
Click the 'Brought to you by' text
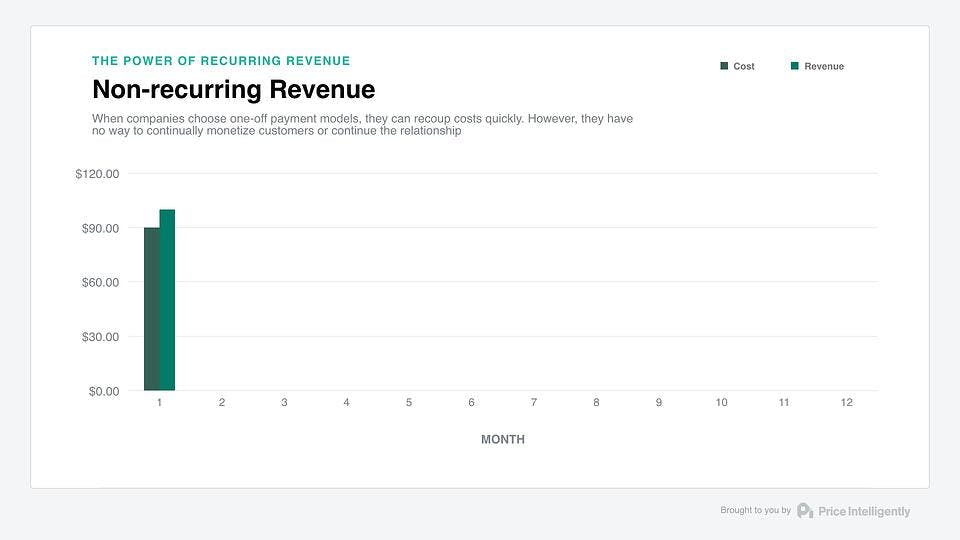click(x=755, y=511)
